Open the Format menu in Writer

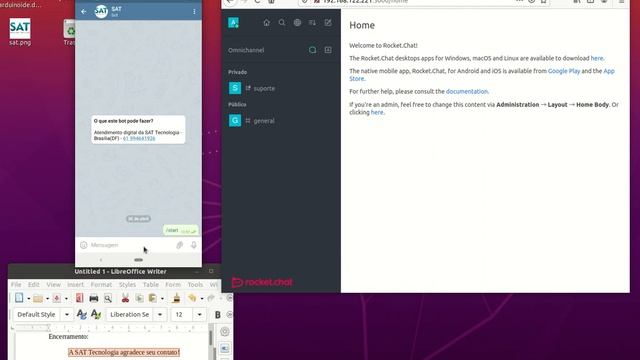pyautogui.click(x=101, y=284)
